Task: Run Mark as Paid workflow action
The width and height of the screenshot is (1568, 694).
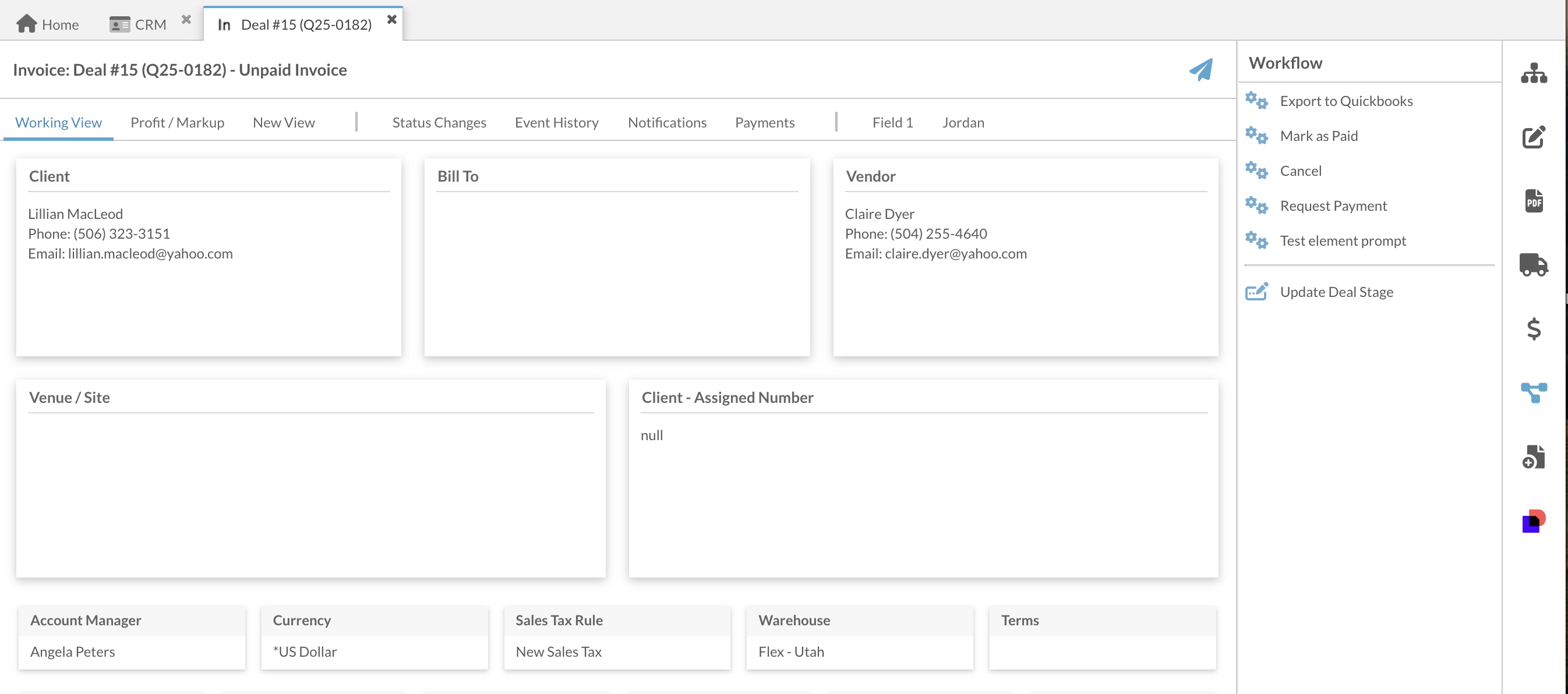Action: pos(1319,136)
